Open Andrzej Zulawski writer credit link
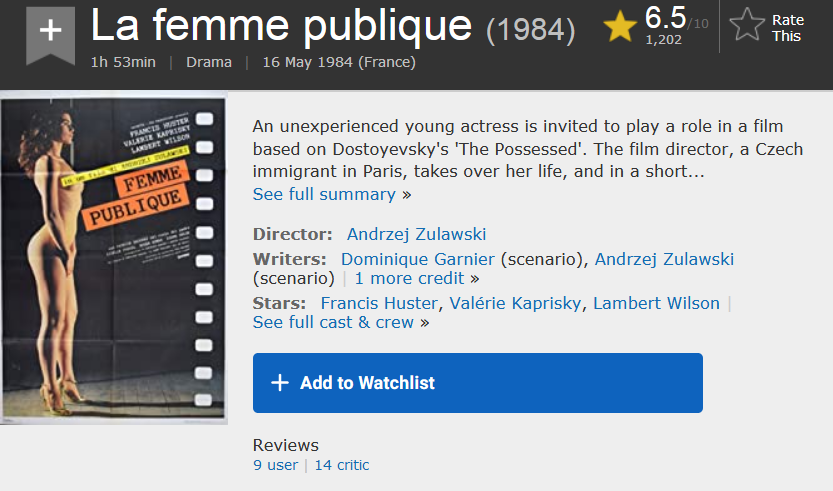833x491 pixels. click(x=664, y=259)
